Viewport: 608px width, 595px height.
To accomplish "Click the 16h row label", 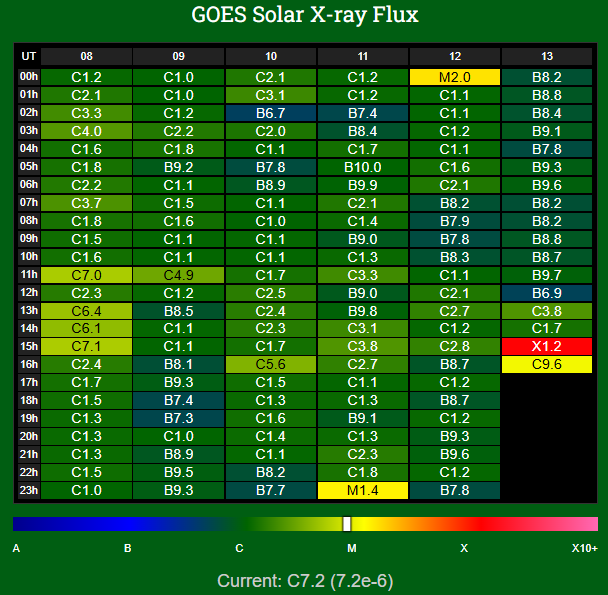I will (x=29, y=364).
